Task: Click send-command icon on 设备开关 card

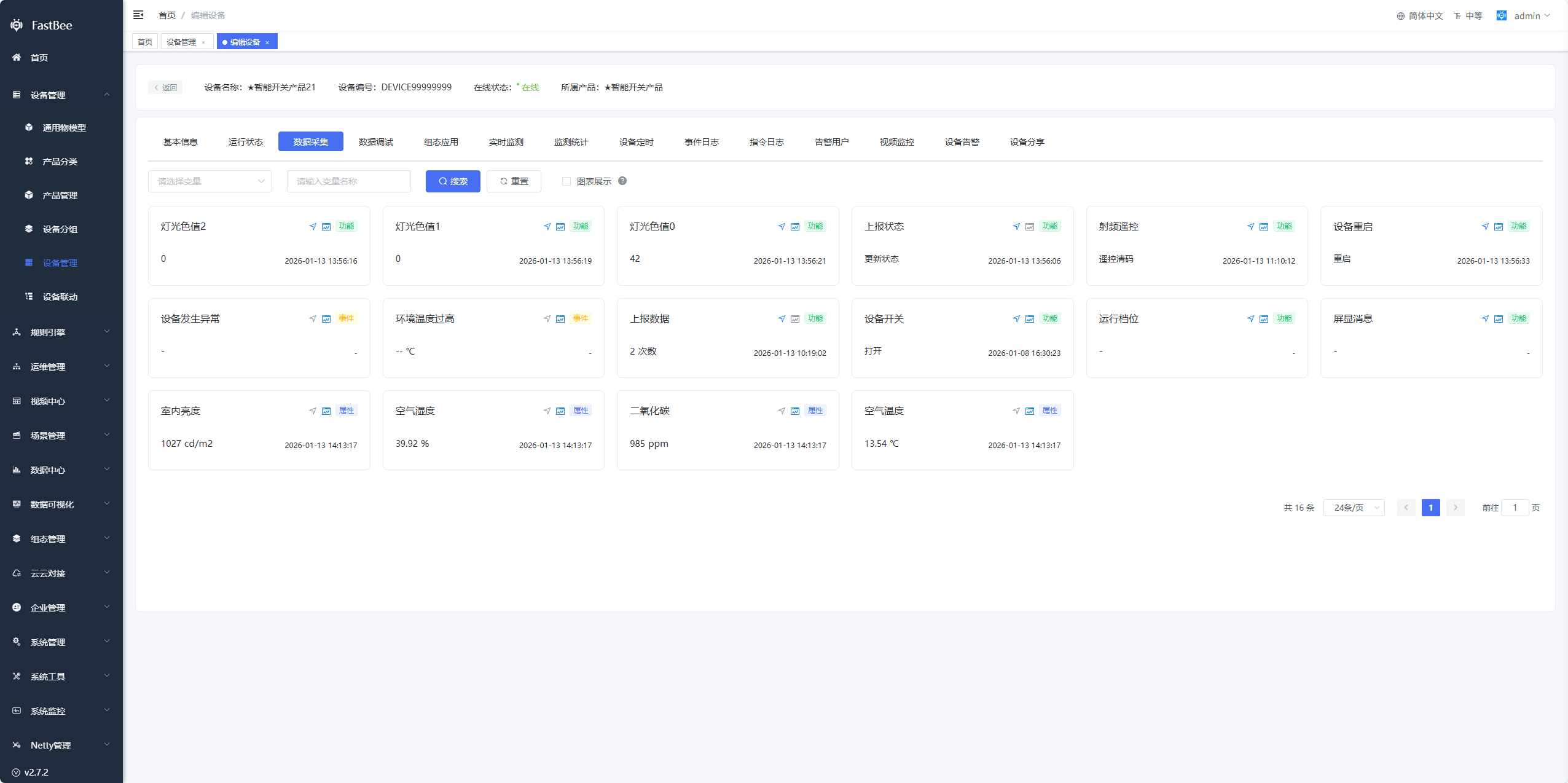Action: pyautogui.click(x=1016, y=319)
